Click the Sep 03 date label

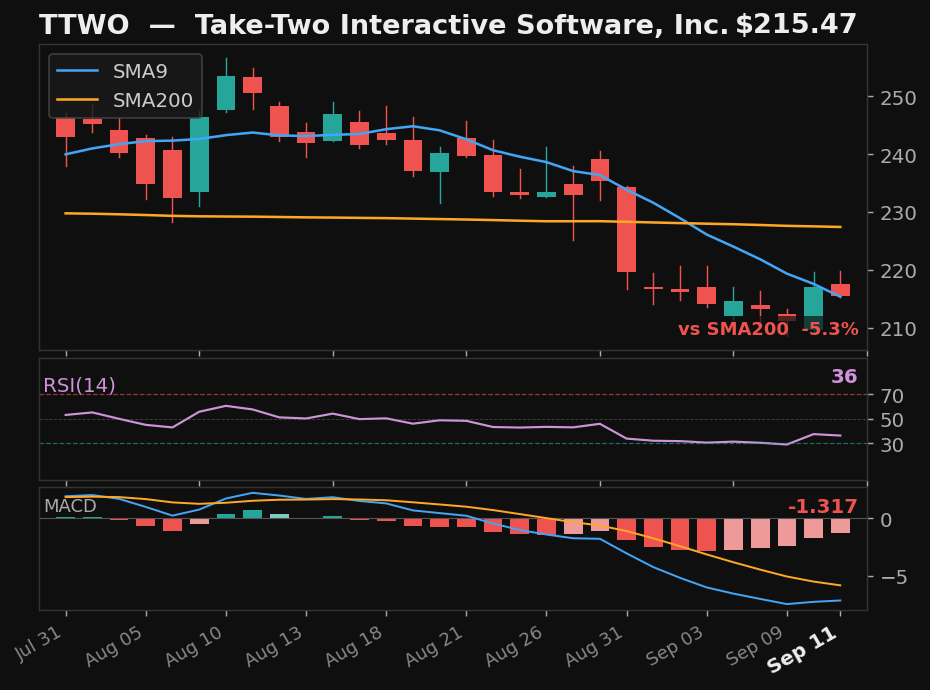coord(674,646)
